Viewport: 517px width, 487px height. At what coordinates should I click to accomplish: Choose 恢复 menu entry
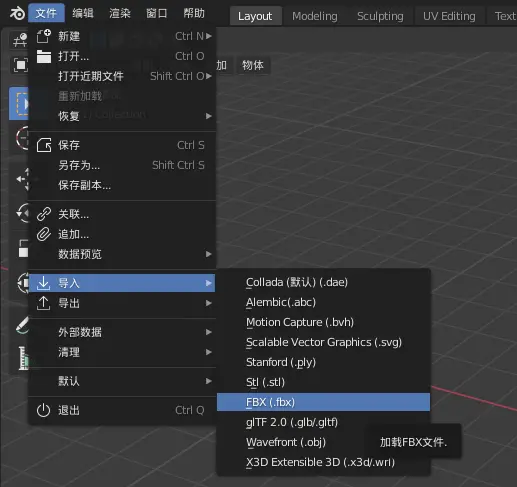click(x=122, y=116)
